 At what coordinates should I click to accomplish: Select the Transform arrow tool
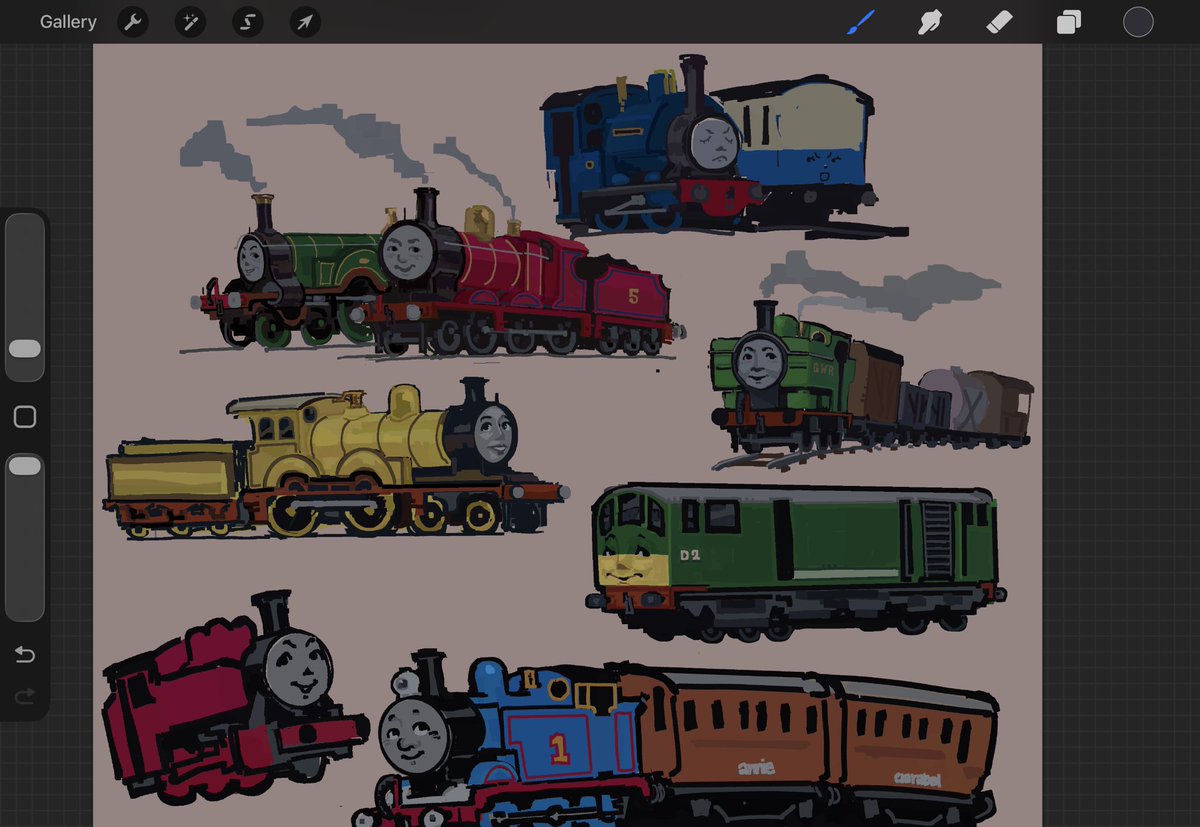click(305, 22)
